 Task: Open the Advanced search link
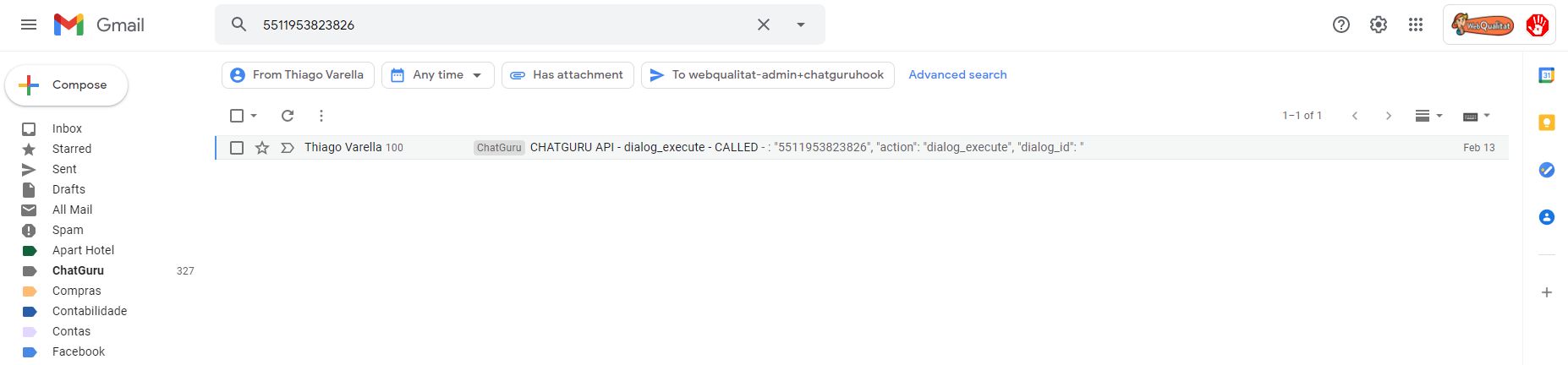(957, 74)
